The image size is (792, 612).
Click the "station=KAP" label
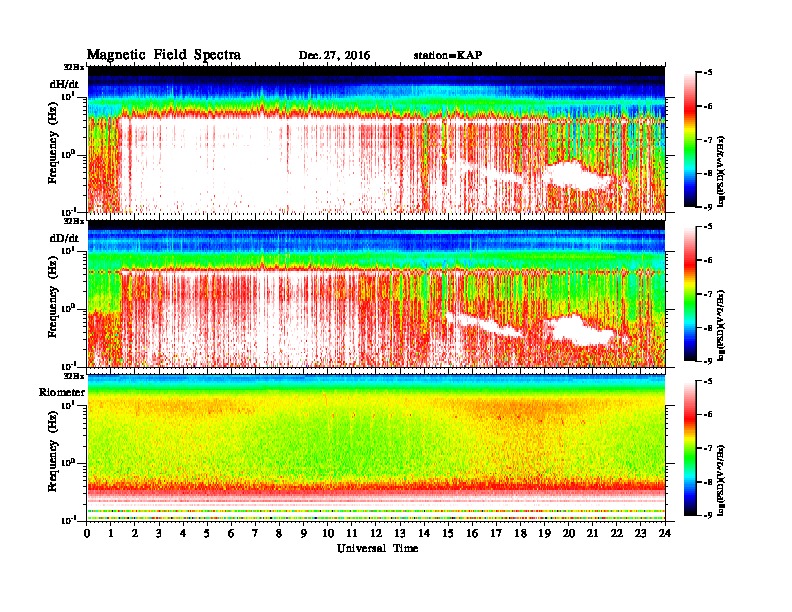[448, 55]
